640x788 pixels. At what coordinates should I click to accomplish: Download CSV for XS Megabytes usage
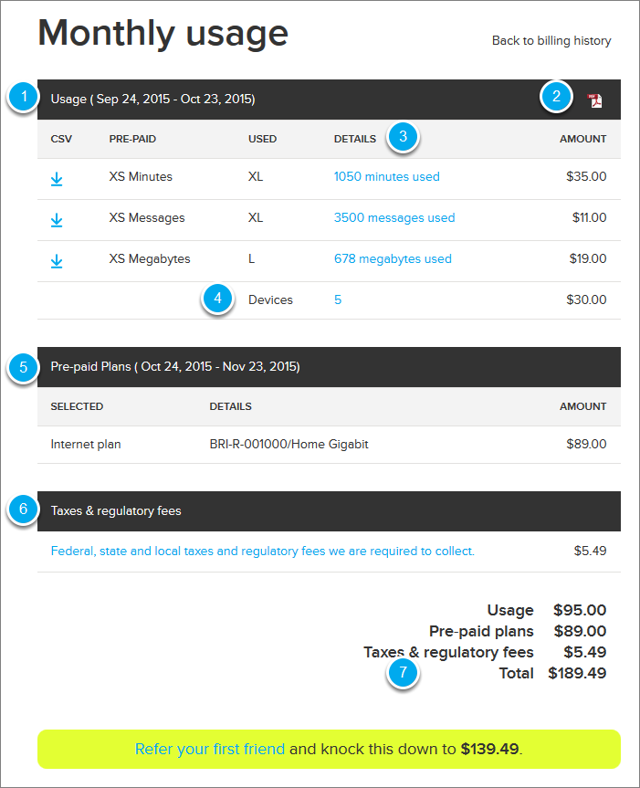(x=57, y=261)
